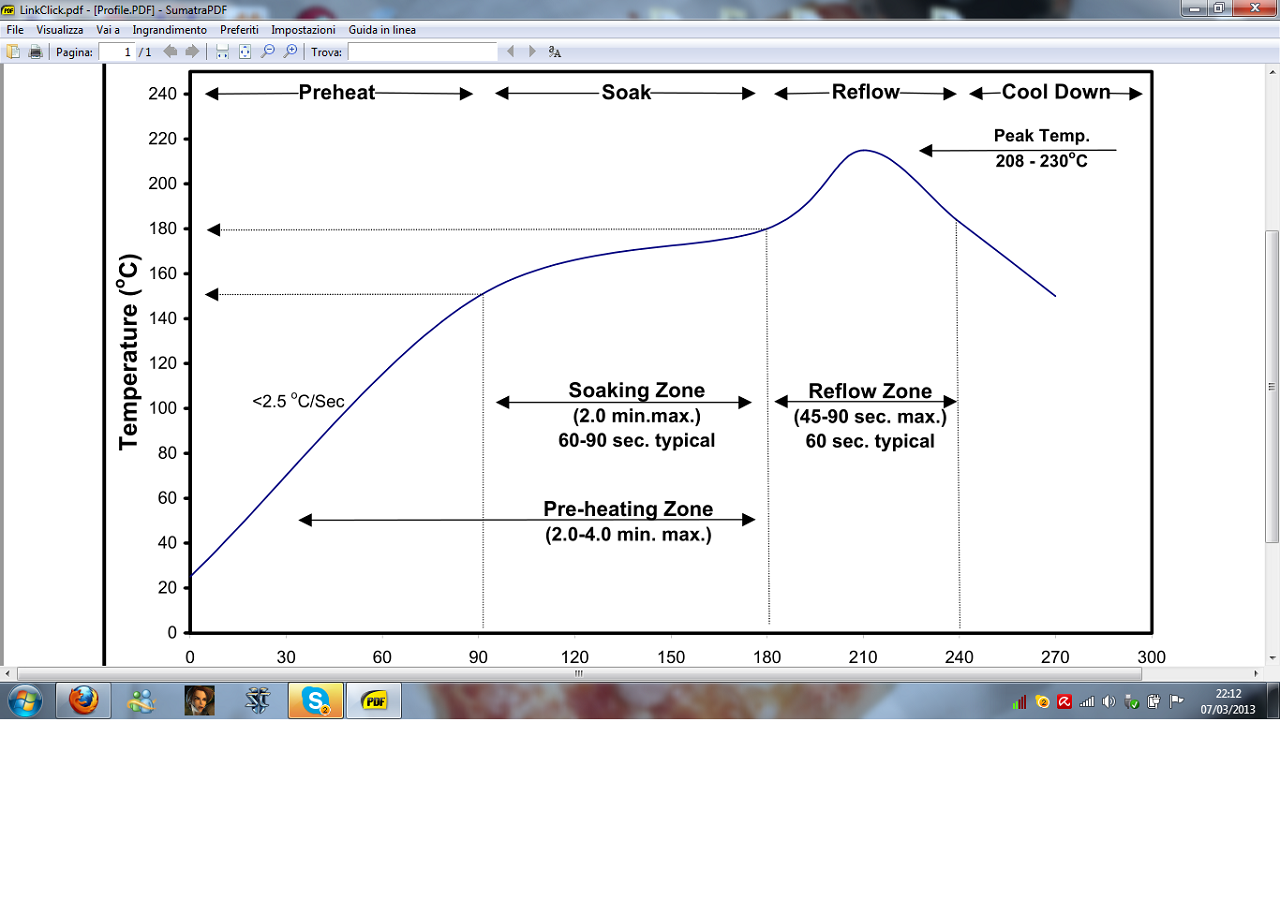Open the Preferiti menu
1280x899 pixels.
coord(239,30)
